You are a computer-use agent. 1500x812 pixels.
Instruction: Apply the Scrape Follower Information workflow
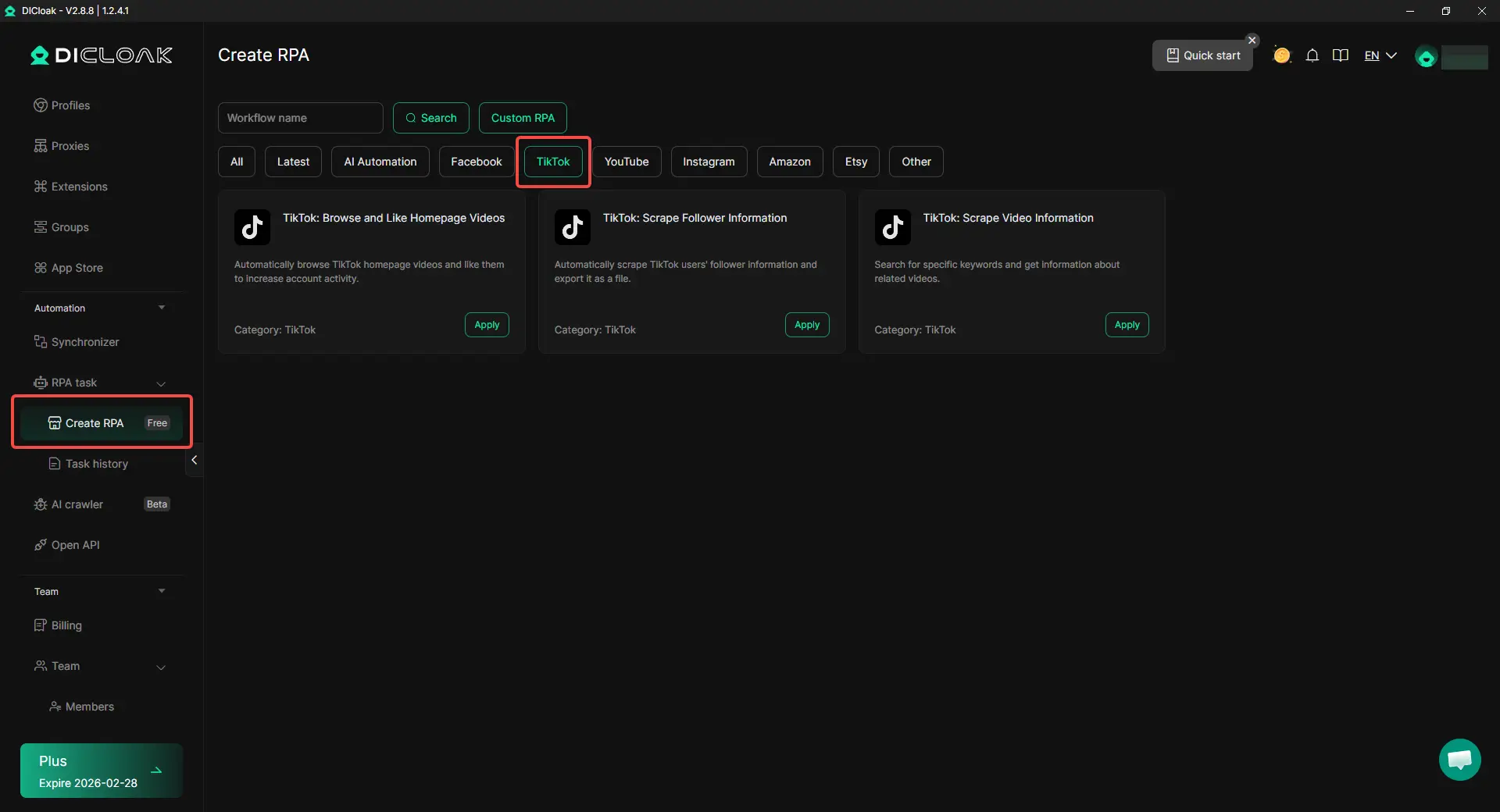pos(806,325)
